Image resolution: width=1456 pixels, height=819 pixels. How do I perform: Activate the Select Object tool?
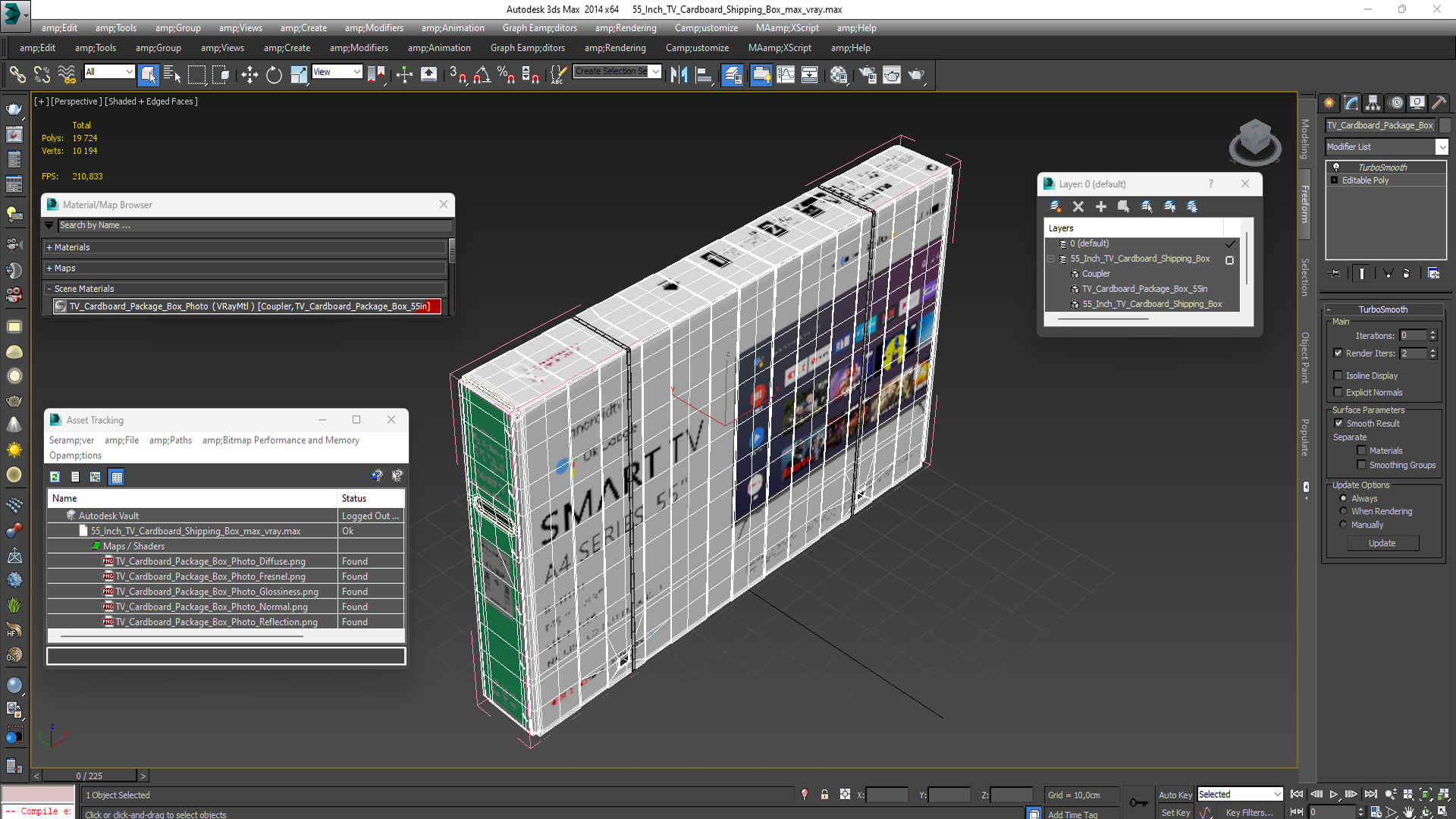click(x=148, y=74)
